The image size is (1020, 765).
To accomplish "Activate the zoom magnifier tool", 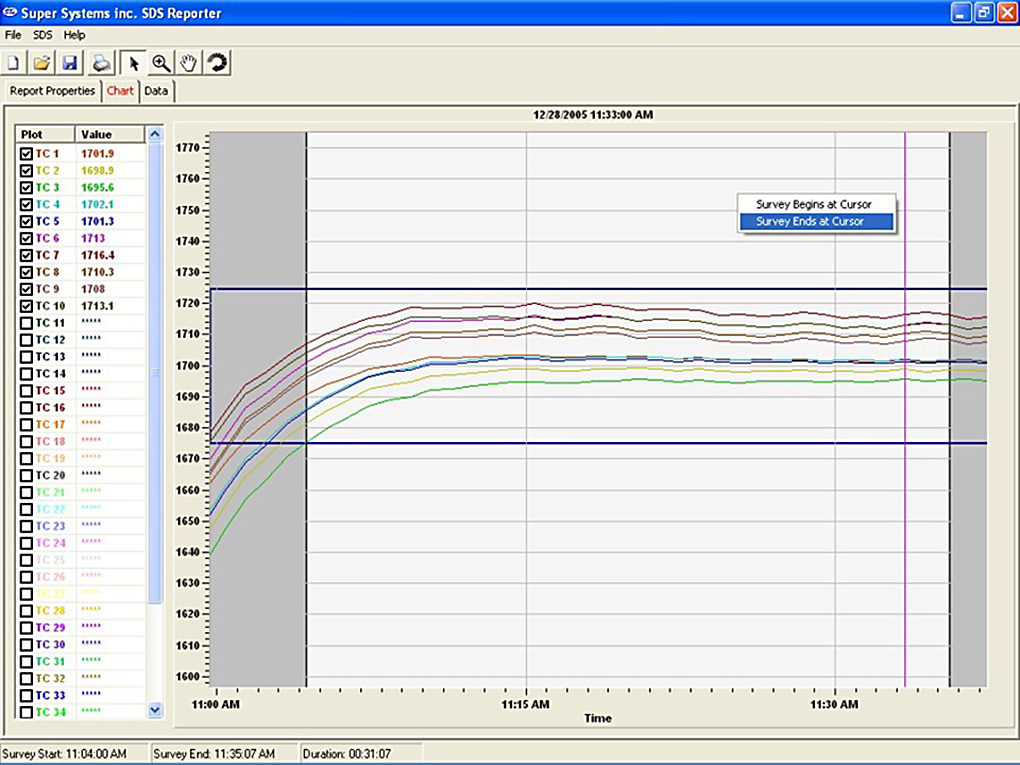I will pyautogui.click(x=161, y=63).
